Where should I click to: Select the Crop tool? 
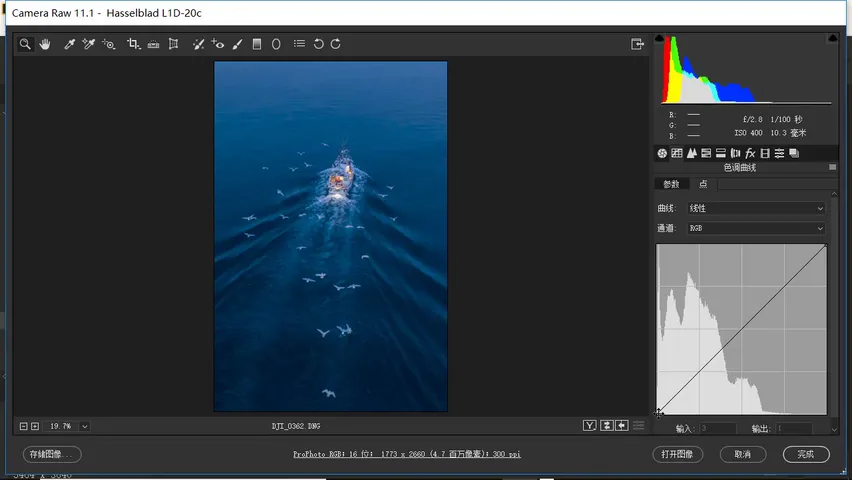click(134, 44)
